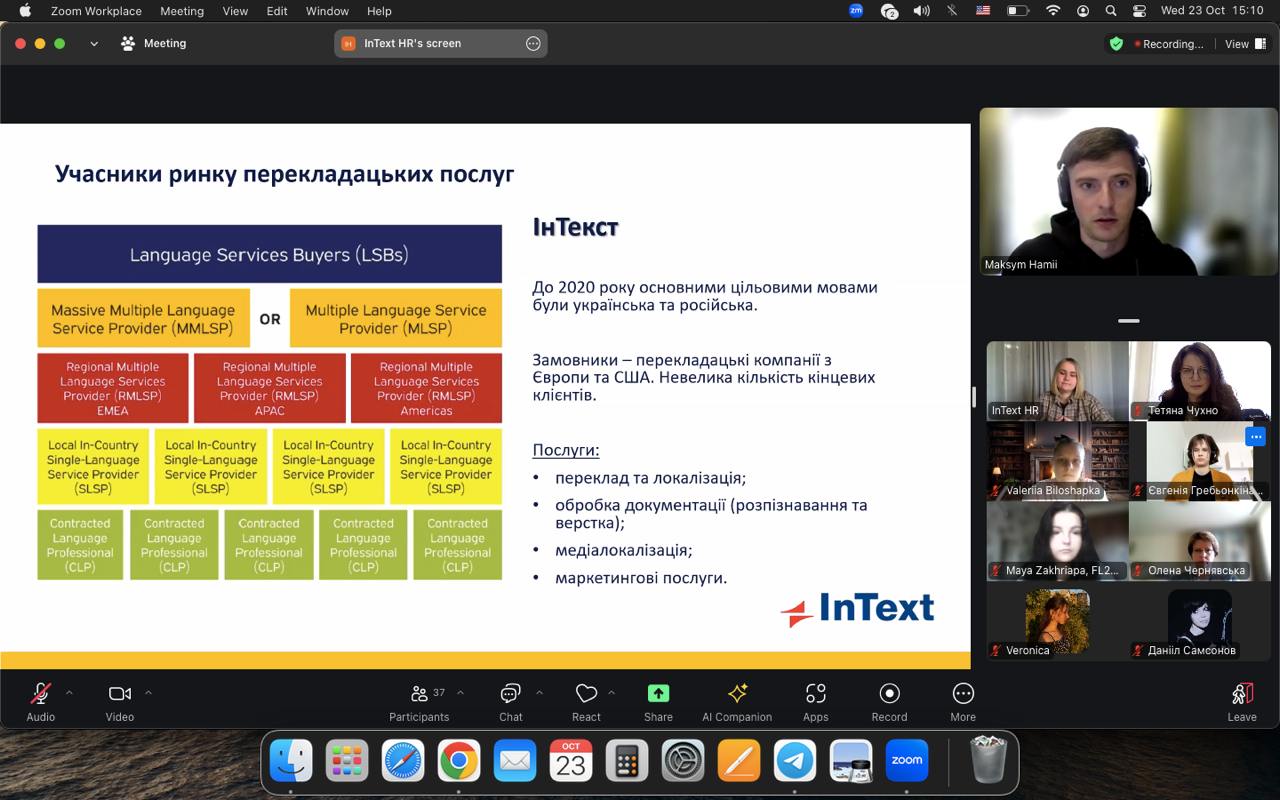Open Control Center in menu bar

point(1139,11)
